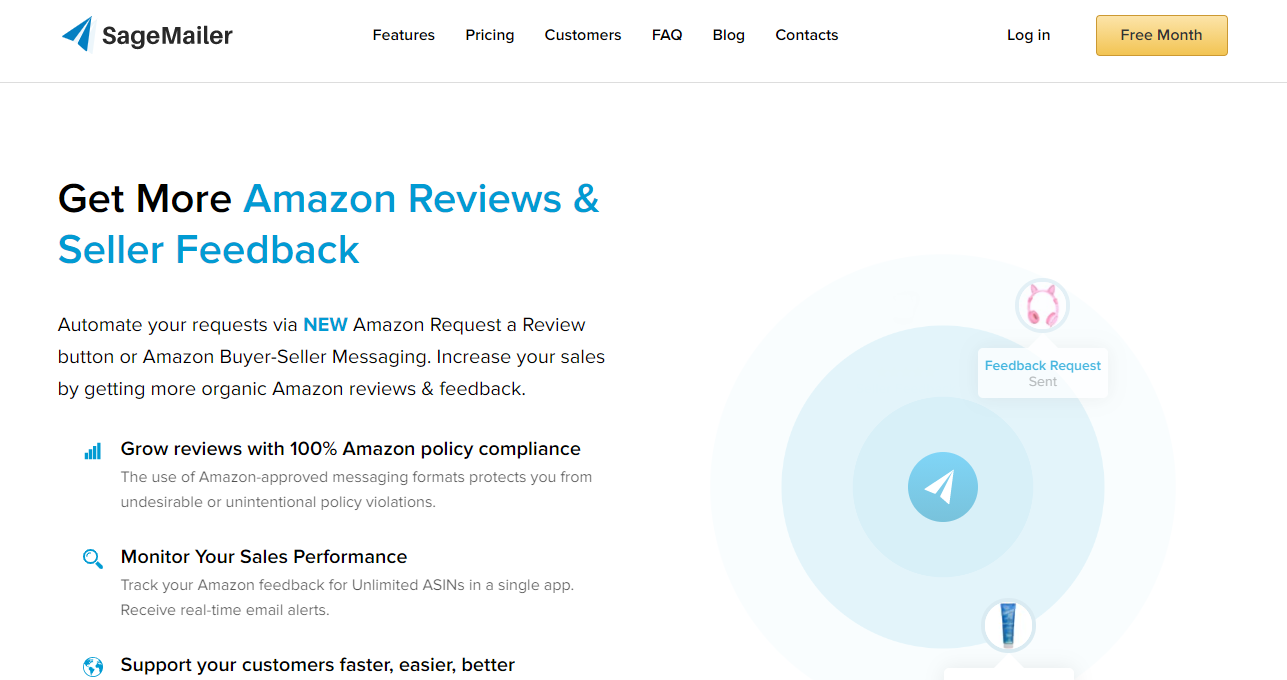Click the yellow Free Month button
1287x680 pixels.
coord(1161,35)
